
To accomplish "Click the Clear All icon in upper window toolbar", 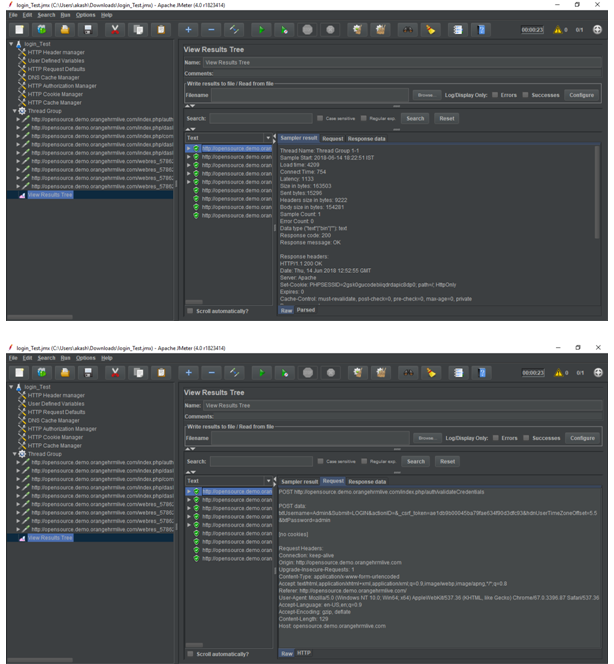I will tap(381, 30).
